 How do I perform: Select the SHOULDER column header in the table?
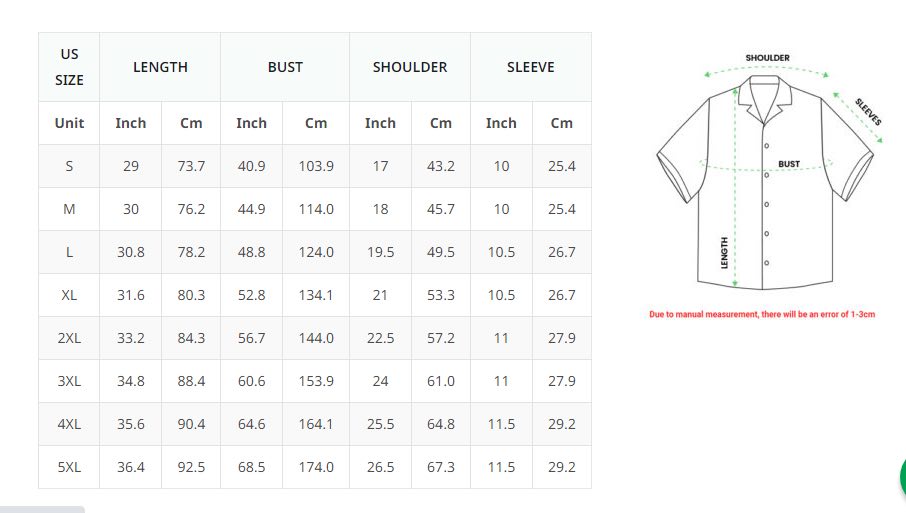409,67
